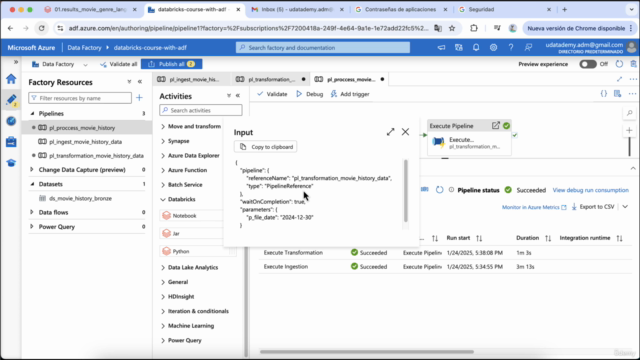The width and height of the screenshot is (640, 360).
Task: Switch to the Seguridad browser tab
Action: click(x=504, y=9)
